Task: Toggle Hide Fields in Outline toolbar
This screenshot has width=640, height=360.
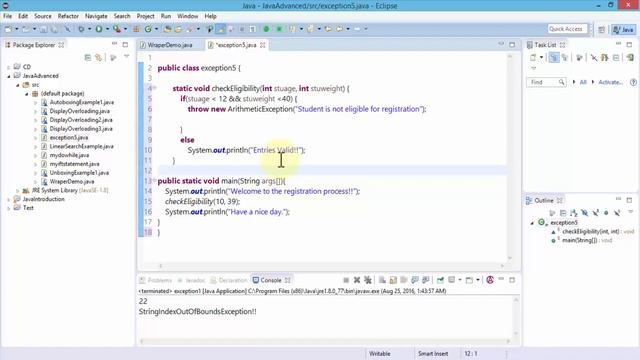Action: [x=584, y=213]
